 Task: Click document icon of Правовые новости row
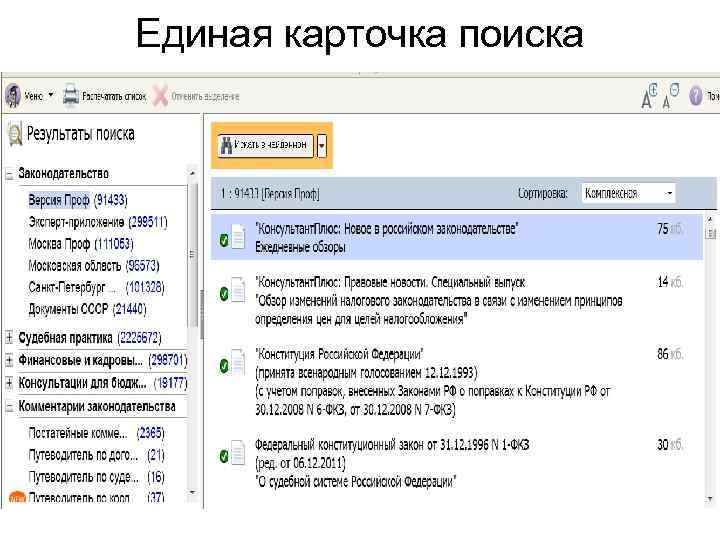(x=238, y=290)
